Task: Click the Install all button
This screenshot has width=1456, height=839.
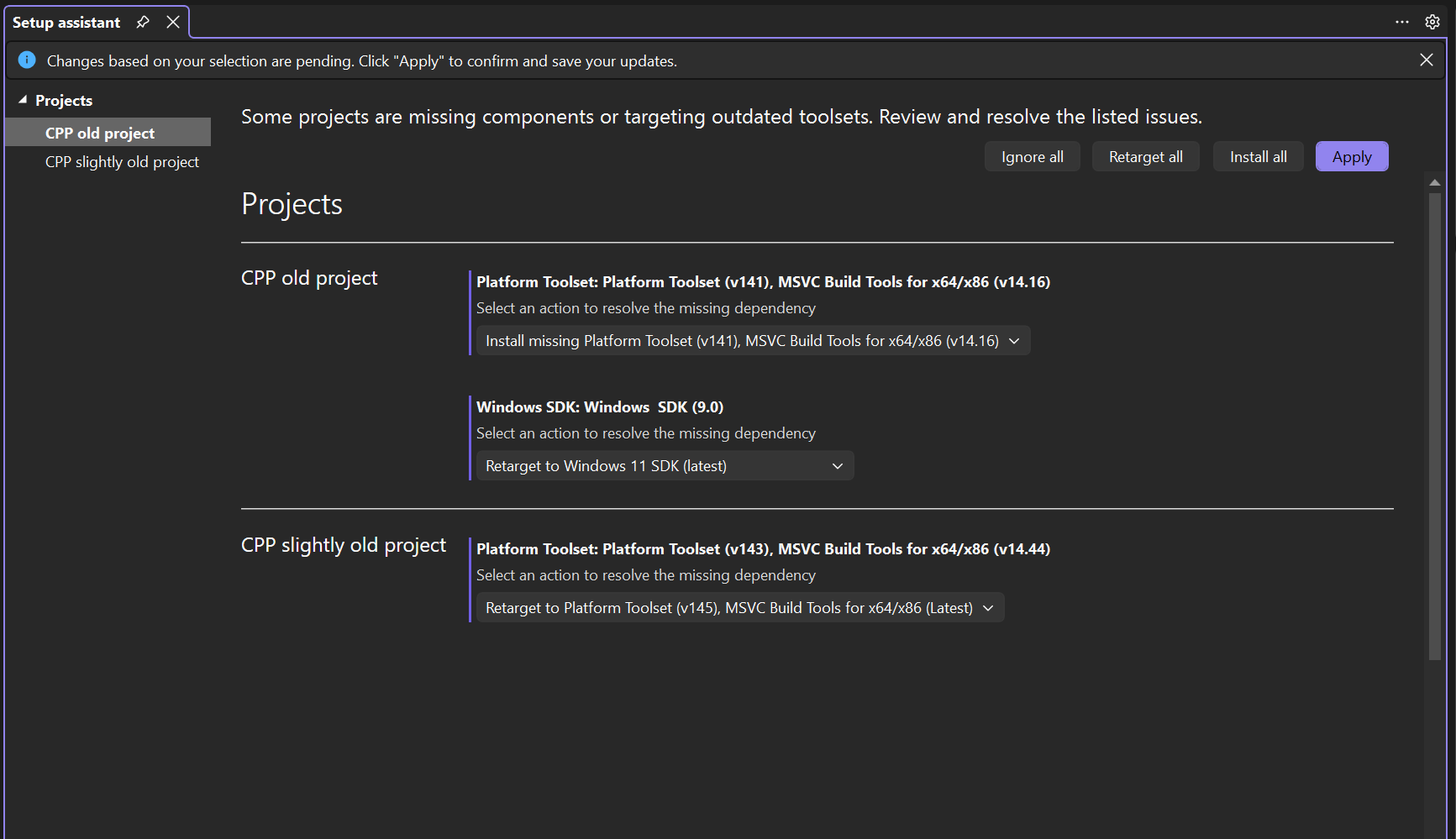Action: (x=1258, y=156)
